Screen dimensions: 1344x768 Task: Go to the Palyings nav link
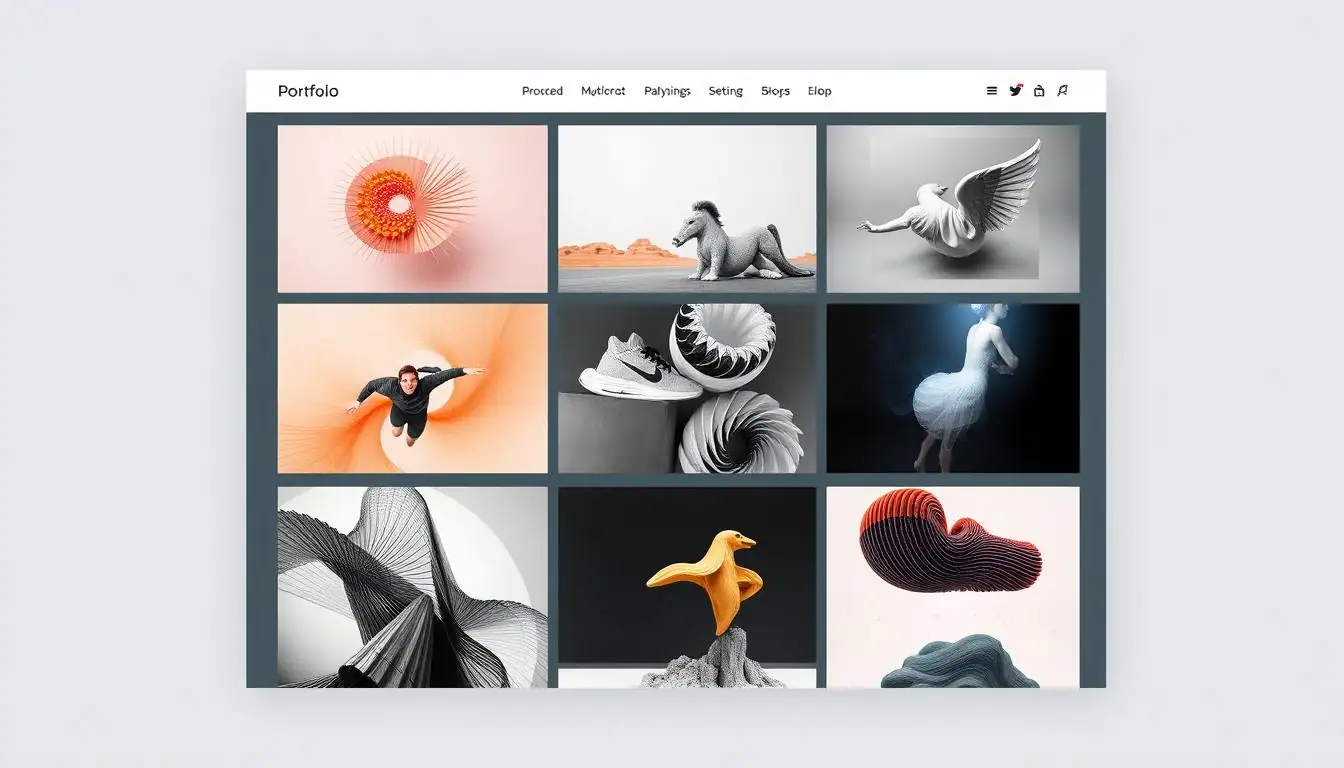(667, 91)
